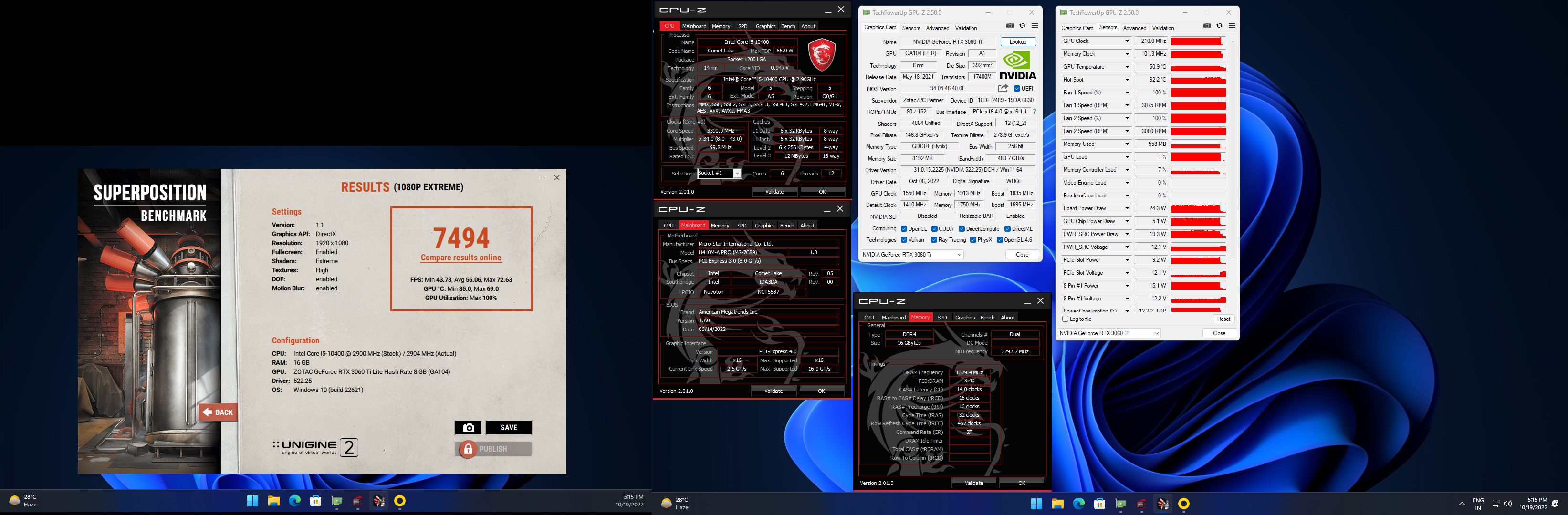Toggle the Ray Tracing checkbox
Screen dimensions: 1568x515
point(934,240)
